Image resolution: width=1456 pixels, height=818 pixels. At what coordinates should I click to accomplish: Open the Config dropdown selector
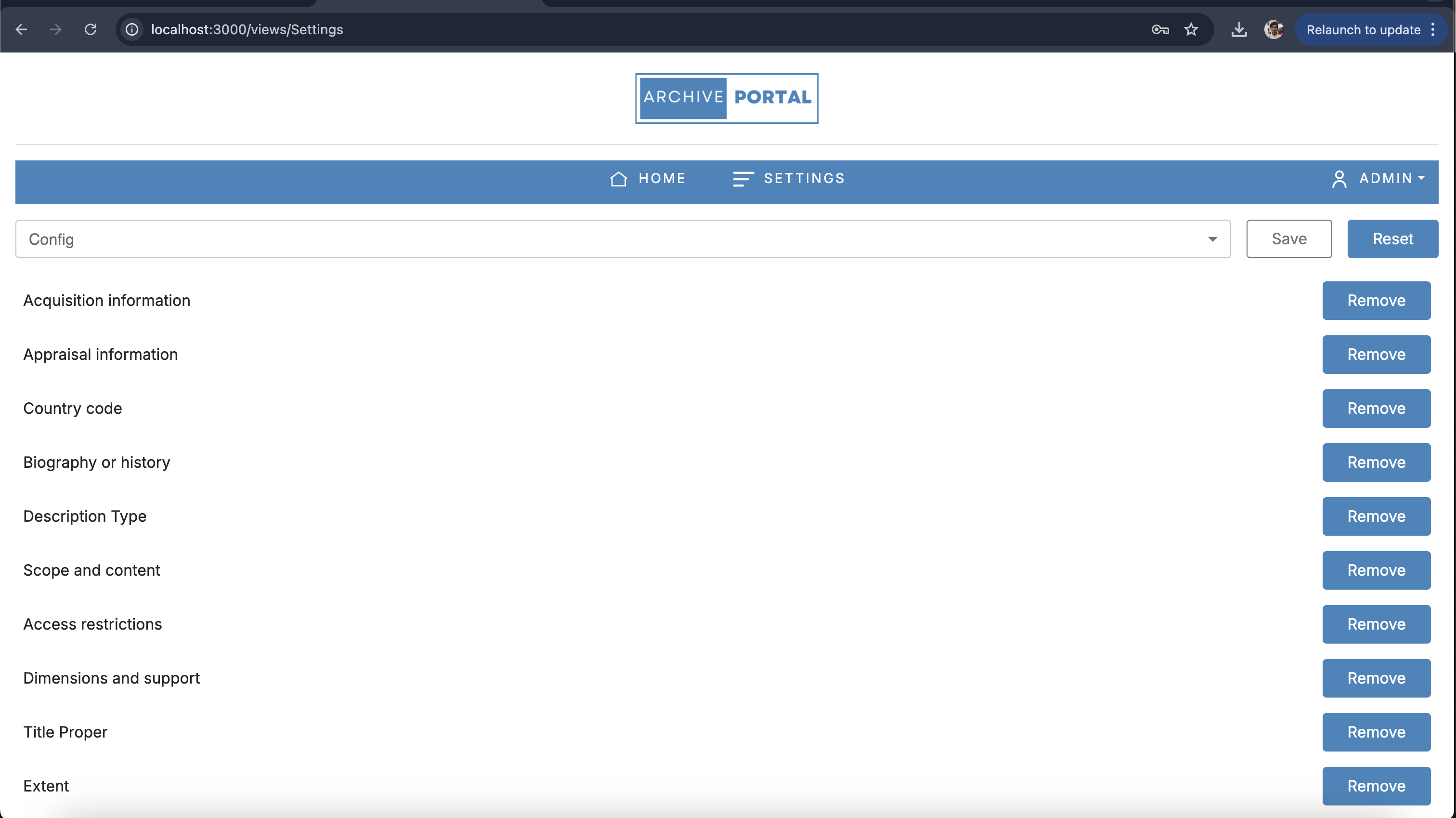click(623, 239)
